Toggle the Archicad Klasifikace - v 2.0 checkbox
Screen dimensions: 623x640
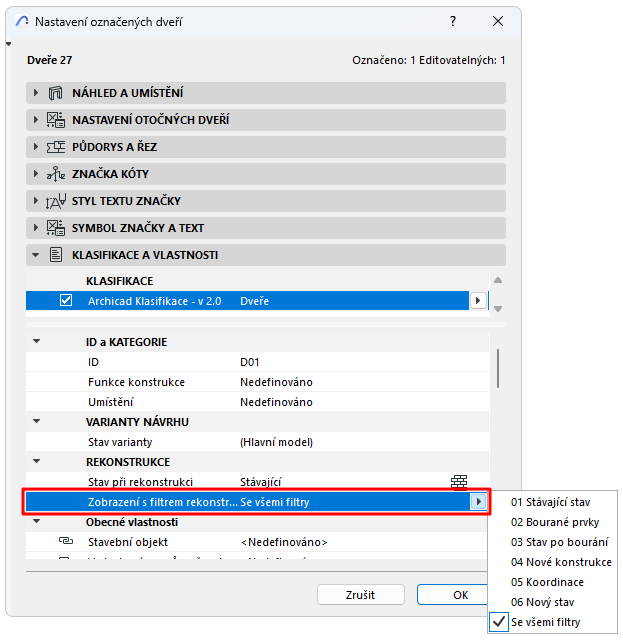[66, 300]
